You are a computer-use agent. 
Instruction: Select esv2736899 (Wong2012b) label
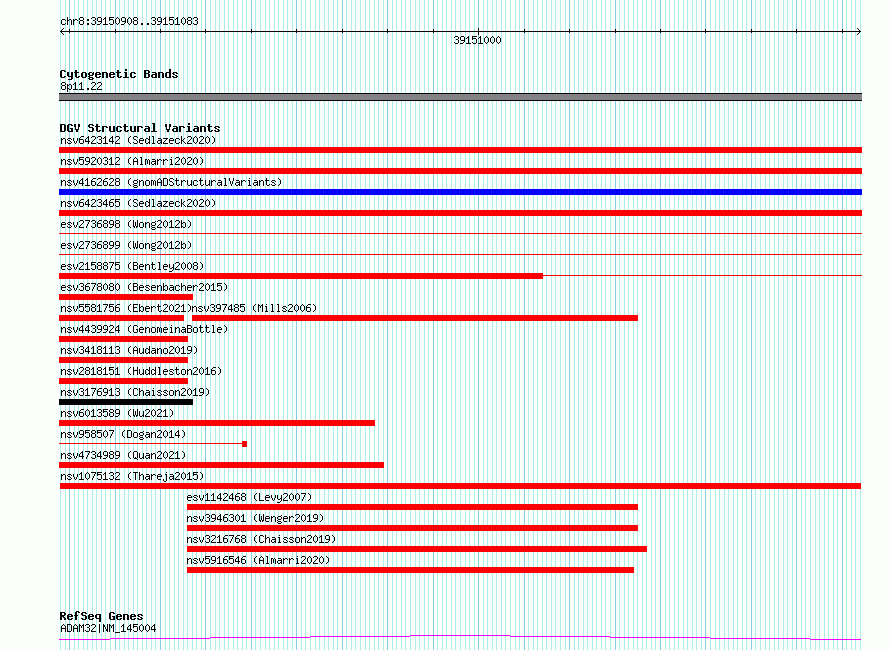pos(126,245)
